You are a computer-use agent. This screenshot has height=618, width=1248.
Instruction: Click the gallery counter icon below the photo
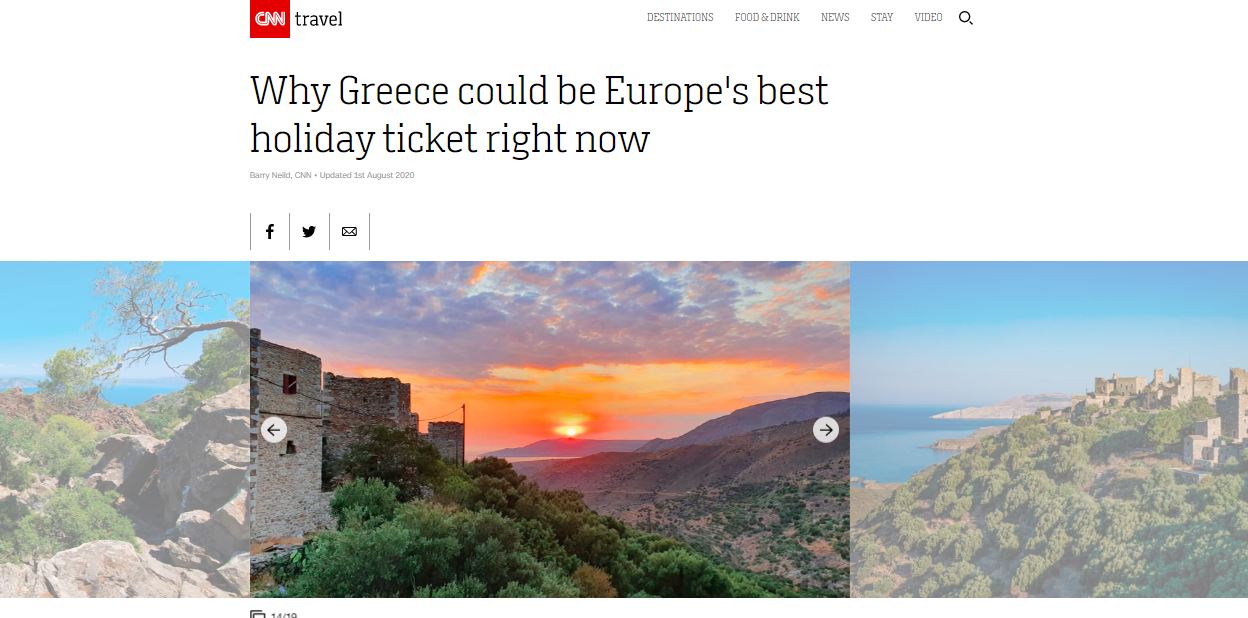258,614
